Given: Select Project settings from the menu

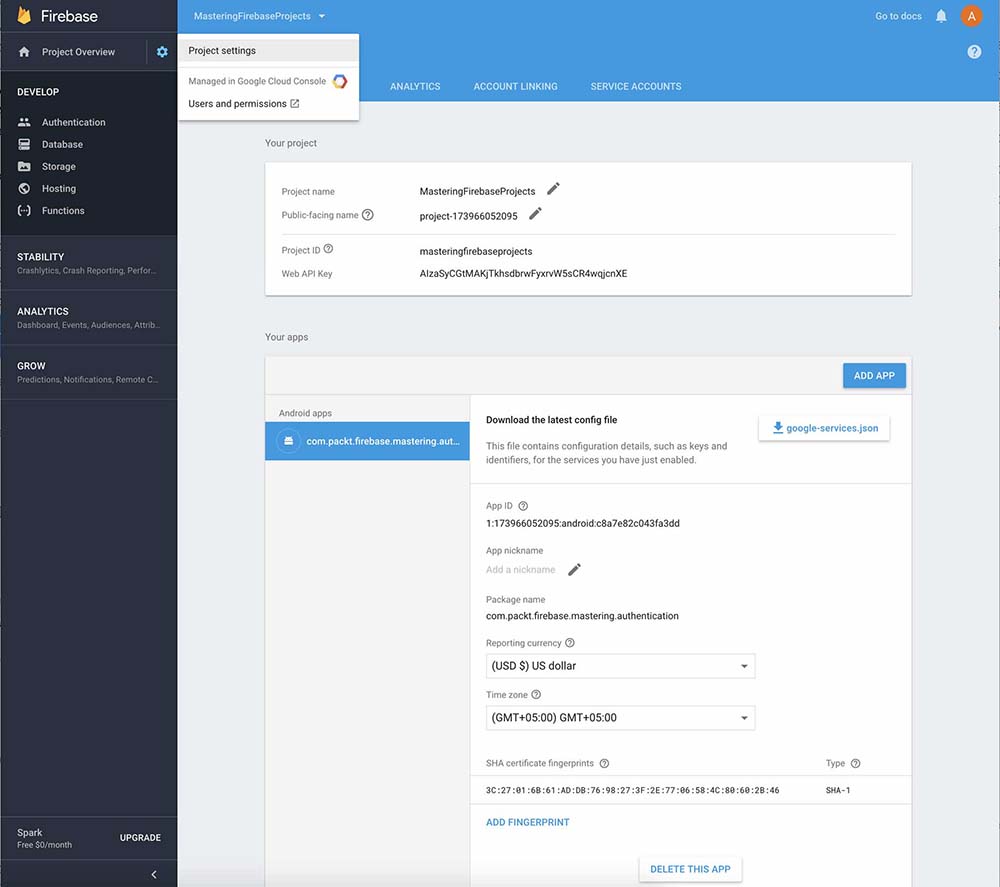Looking at the screenshot, I should point(222,51).
